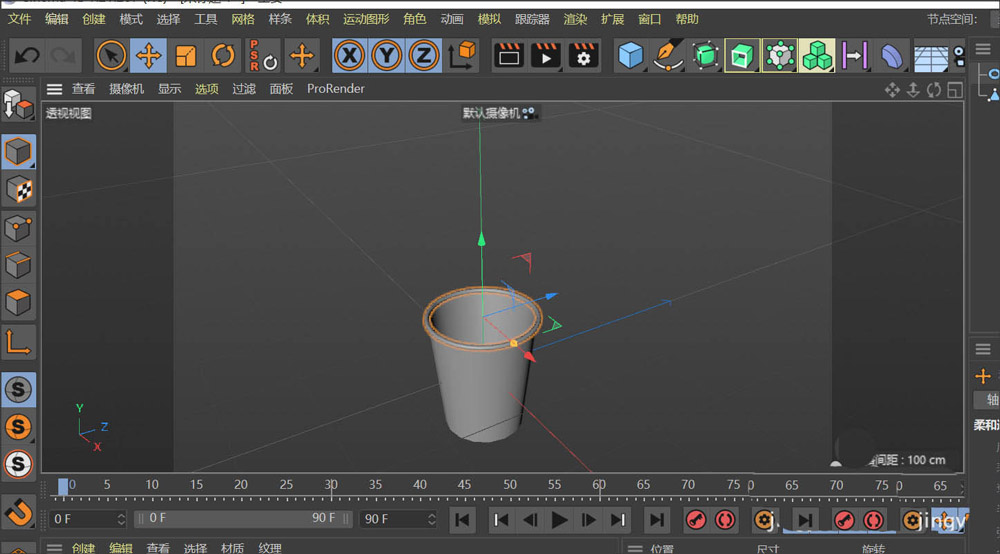This screenshot has width=1000, height=554.
Task: Click Render to Picture Viewer icon
Action: (x=546, y=55)
